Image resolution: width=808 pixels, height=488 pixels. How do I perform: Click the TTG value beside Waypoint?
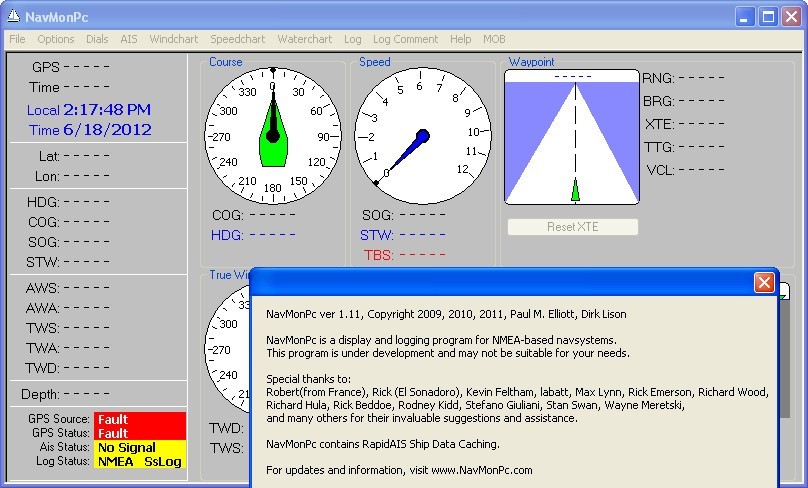(701, 147)
